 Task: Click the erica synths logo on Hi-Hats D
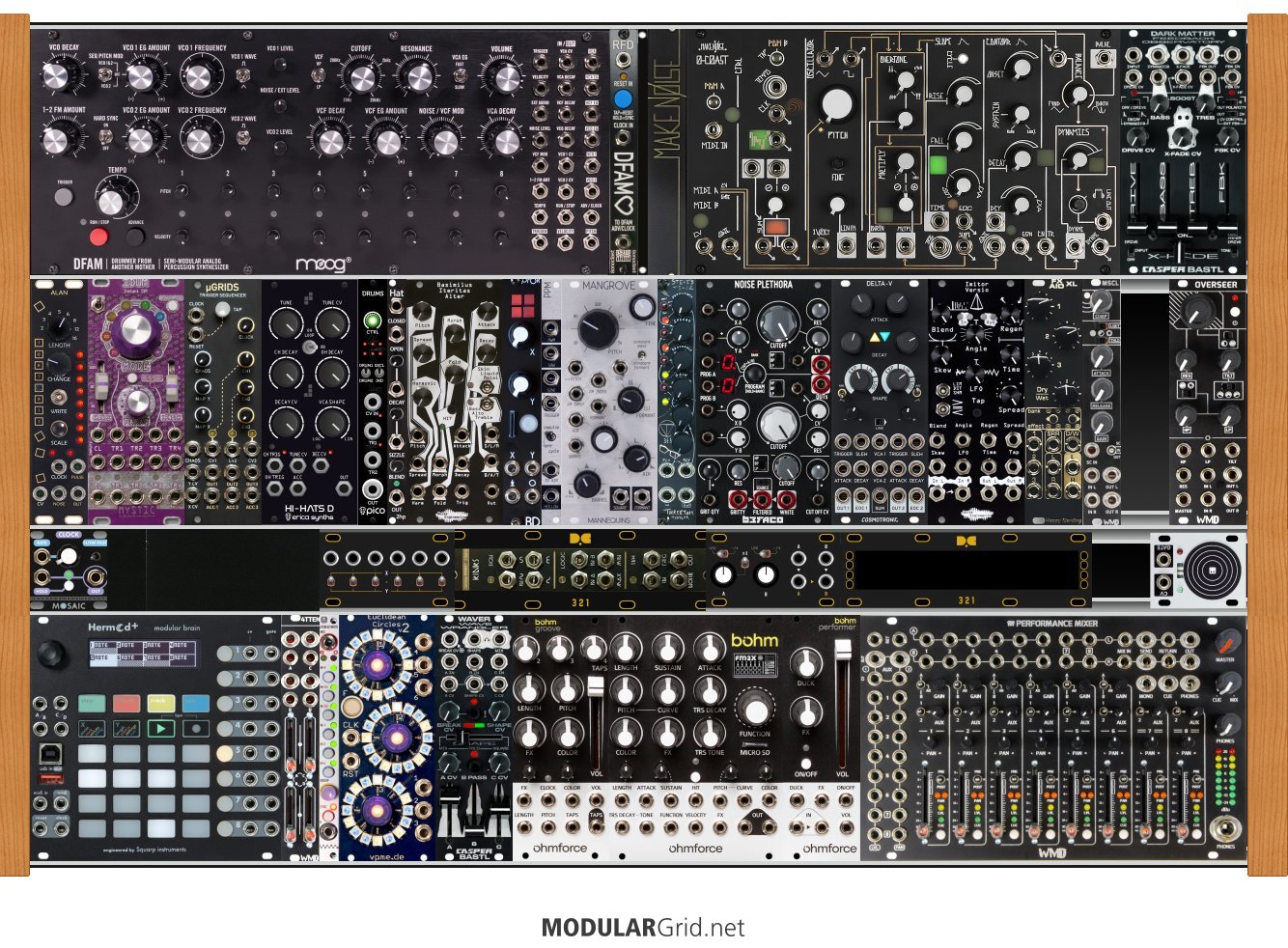coord(309,516)
